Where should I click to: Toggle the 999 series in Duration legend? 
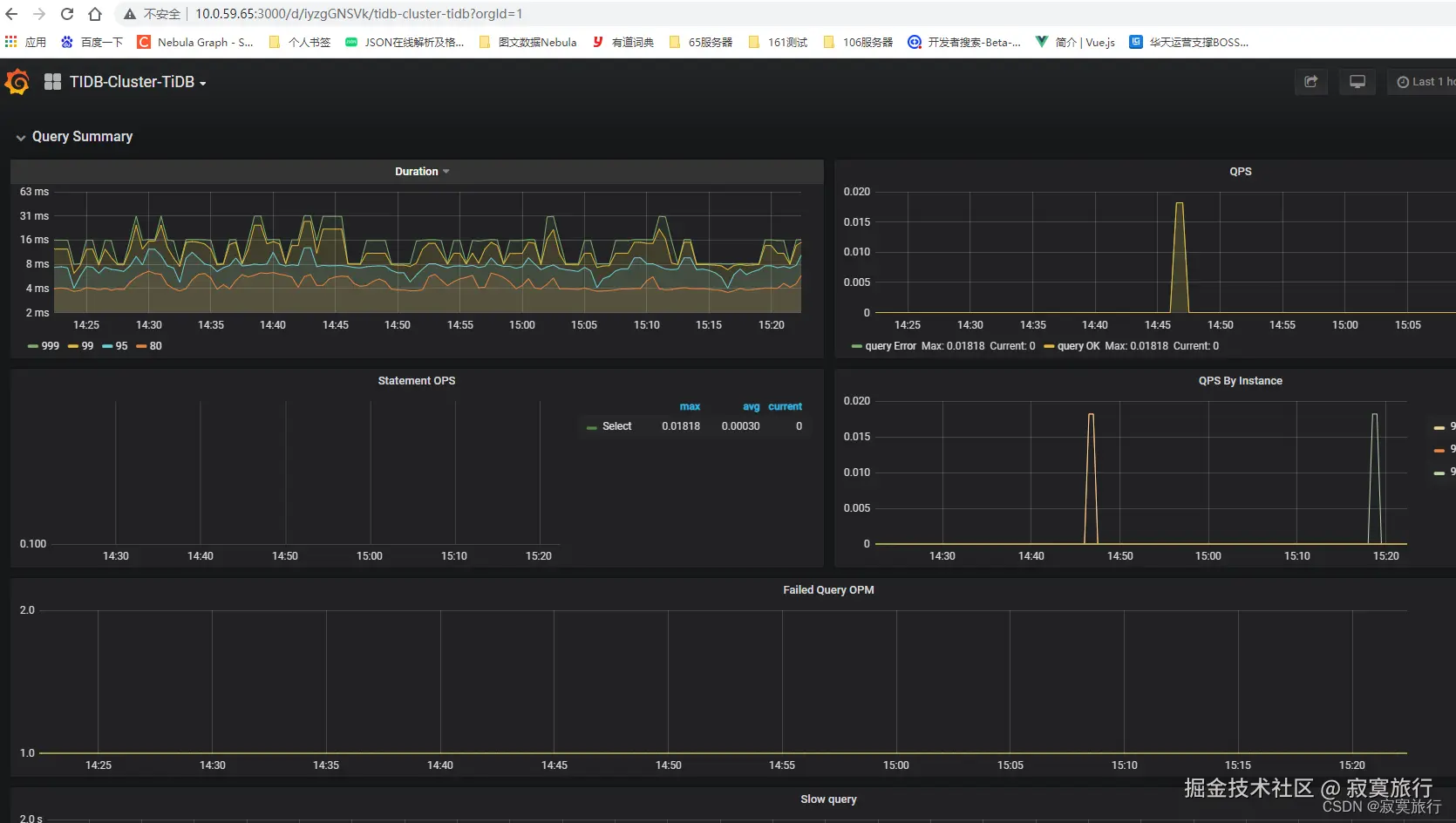click(51, 346)
